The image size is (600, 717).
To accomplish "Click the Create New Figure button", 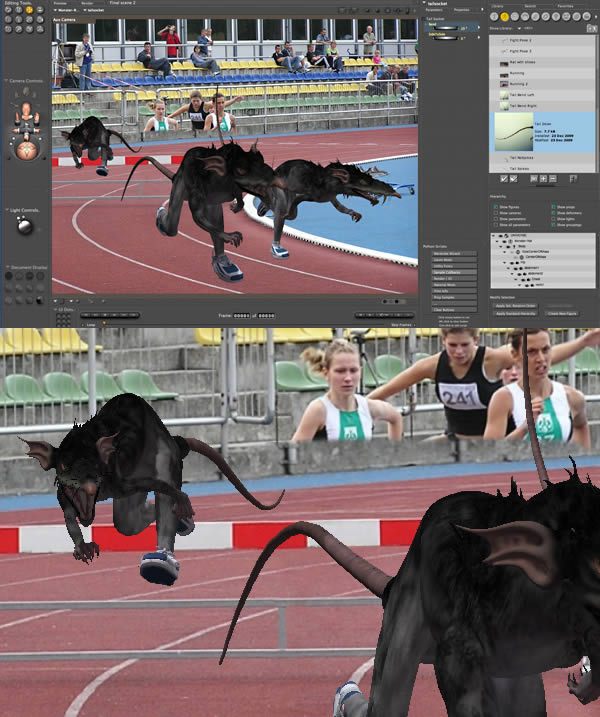I will coord(562,314).
